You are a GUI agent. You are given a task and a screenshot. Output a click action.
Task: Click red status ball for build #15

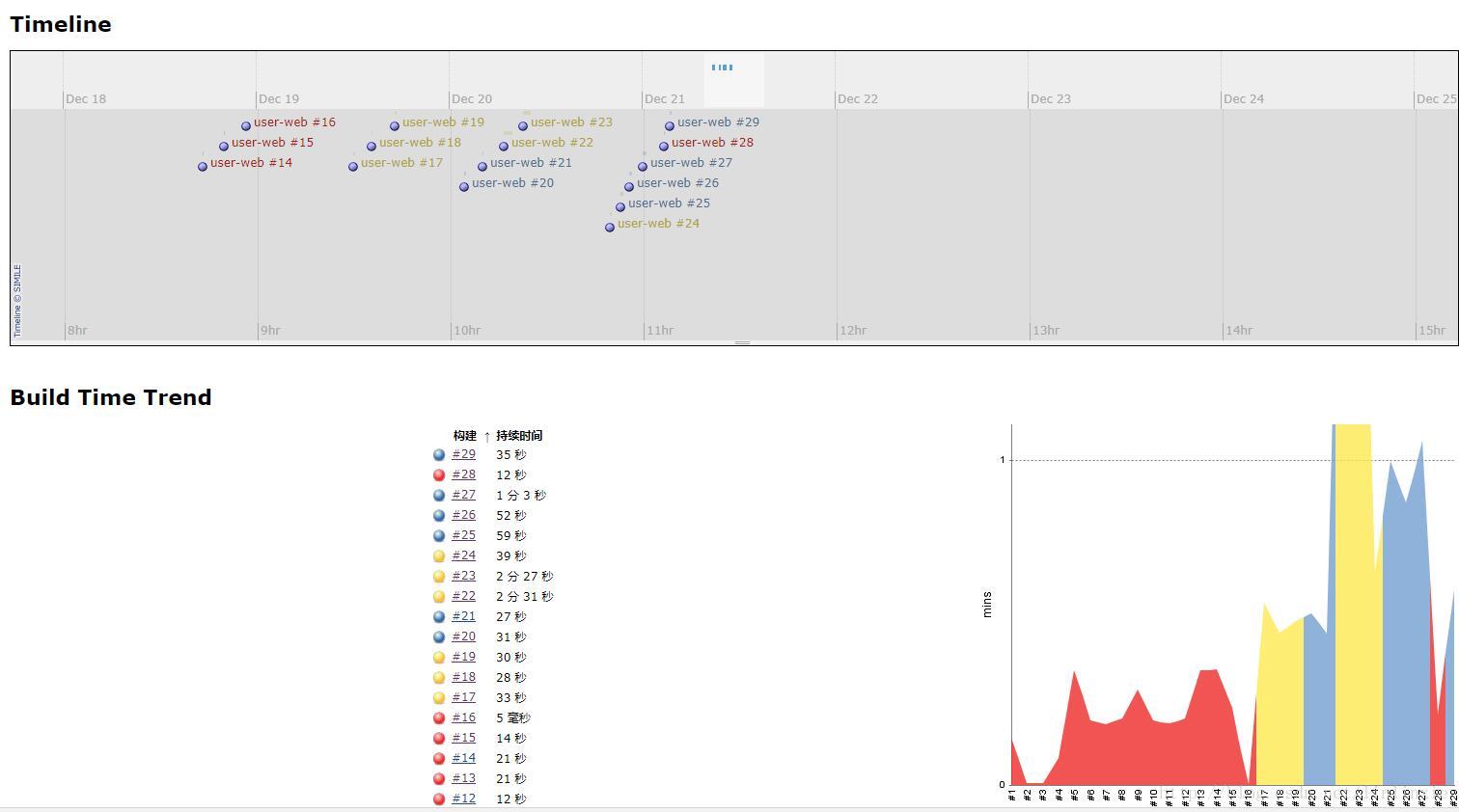[x=439, y=739]
